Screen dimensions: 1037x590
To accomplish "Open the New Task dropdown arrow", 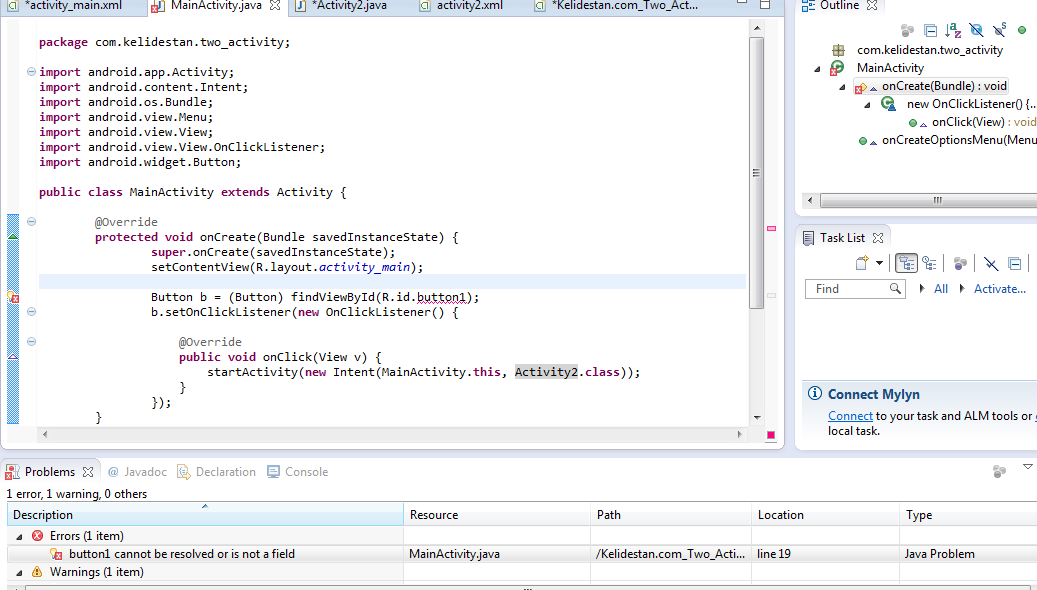I will click(x=880, y=263).
